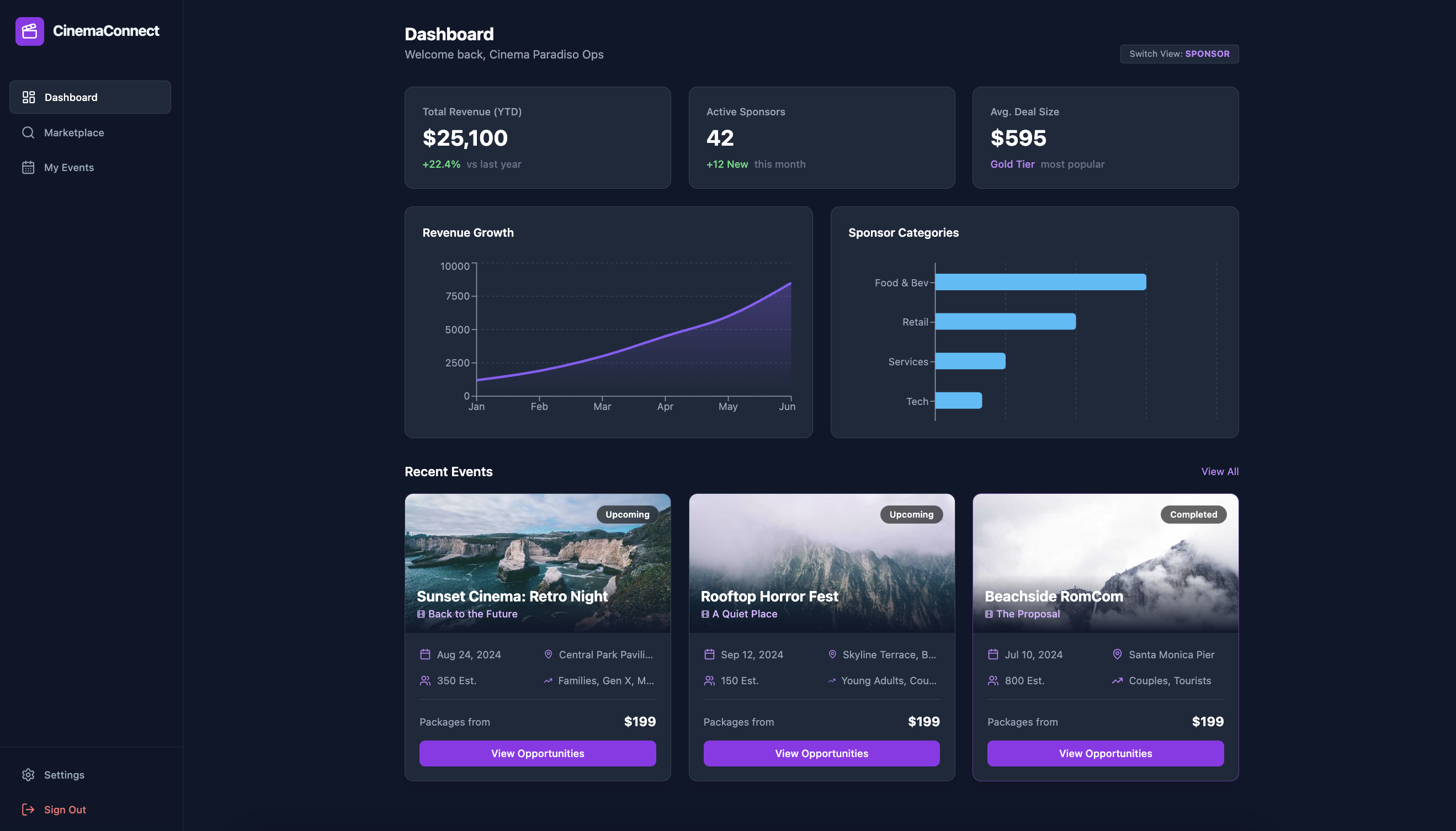This screenshot has width=1456, height=831.
Task: Click location pin icon beside Santa Monica Pier
Action: tap(1117, 654)
